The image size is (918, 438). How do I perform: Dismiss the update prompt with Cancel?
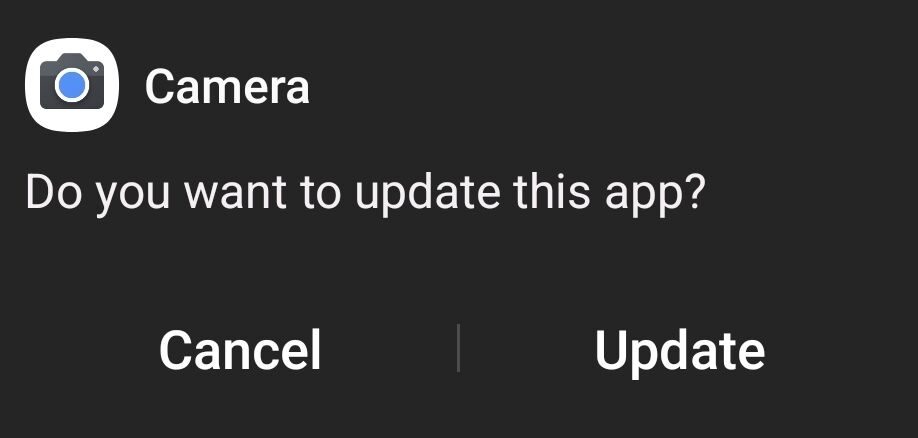(x=240, y=350)
